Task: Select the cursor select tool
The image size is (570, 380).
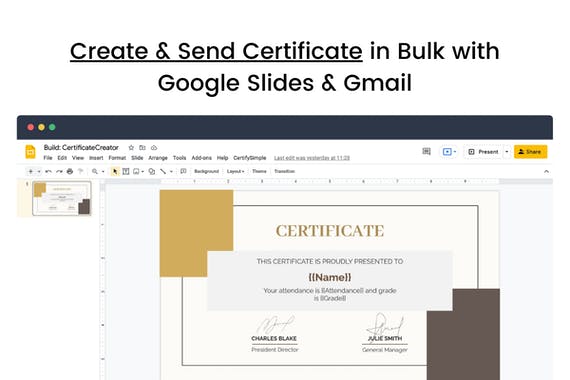Action: click(115, 171)
